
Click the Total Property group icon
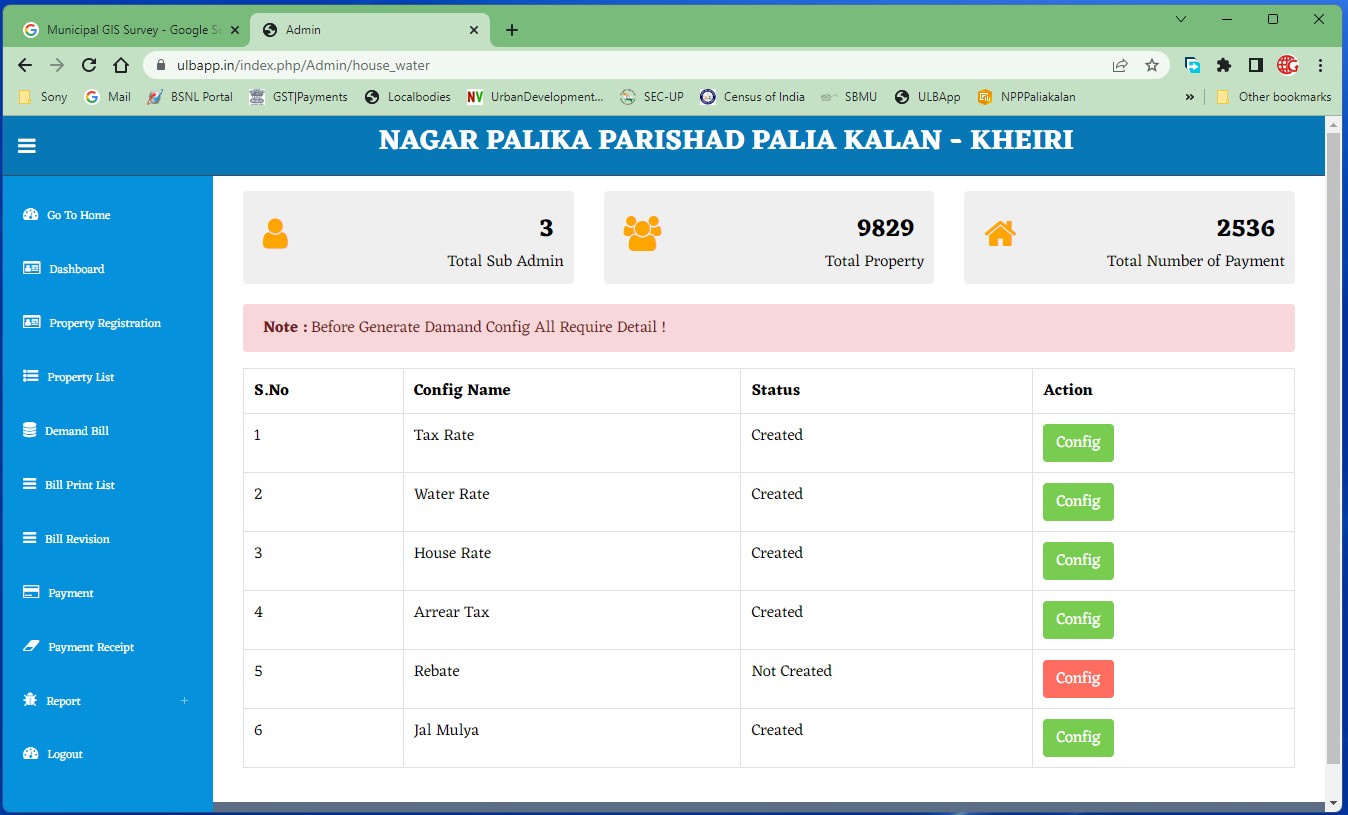point(642,233)
